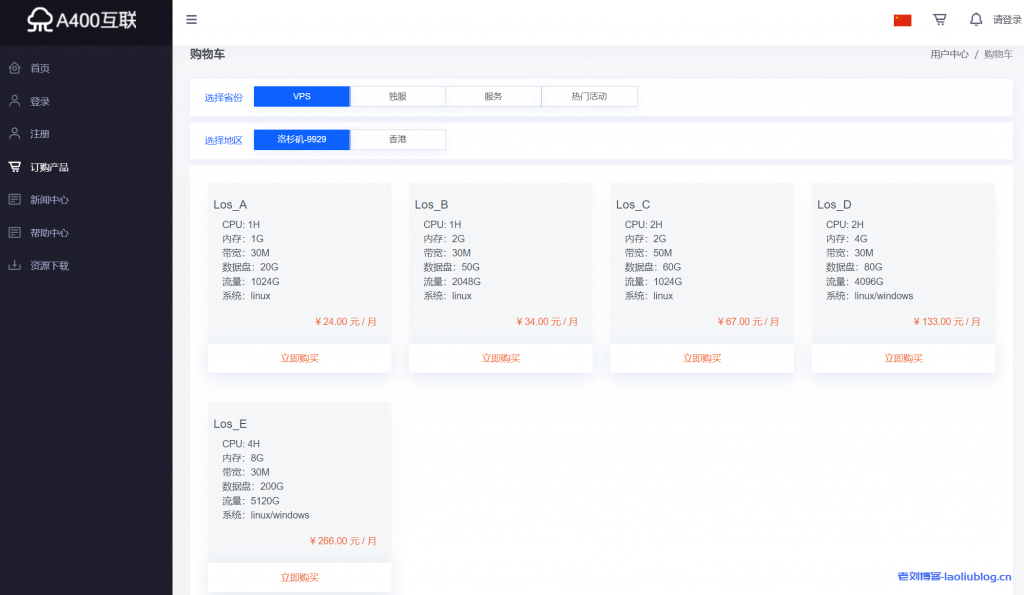
Task: Switch to the 独服 tab
Action: tap(397, 97)
